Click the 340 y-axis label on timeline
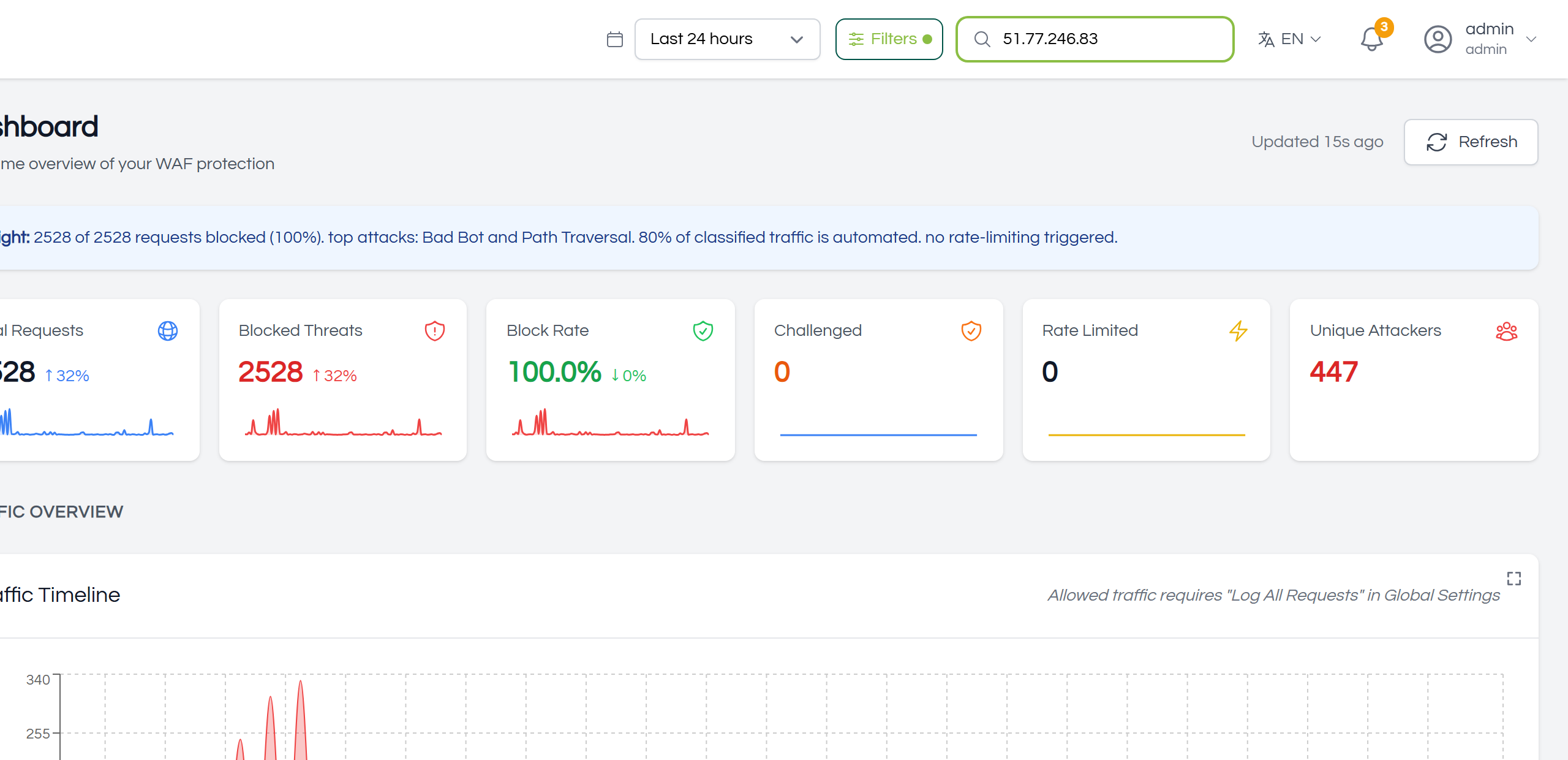 coord(38,680)
